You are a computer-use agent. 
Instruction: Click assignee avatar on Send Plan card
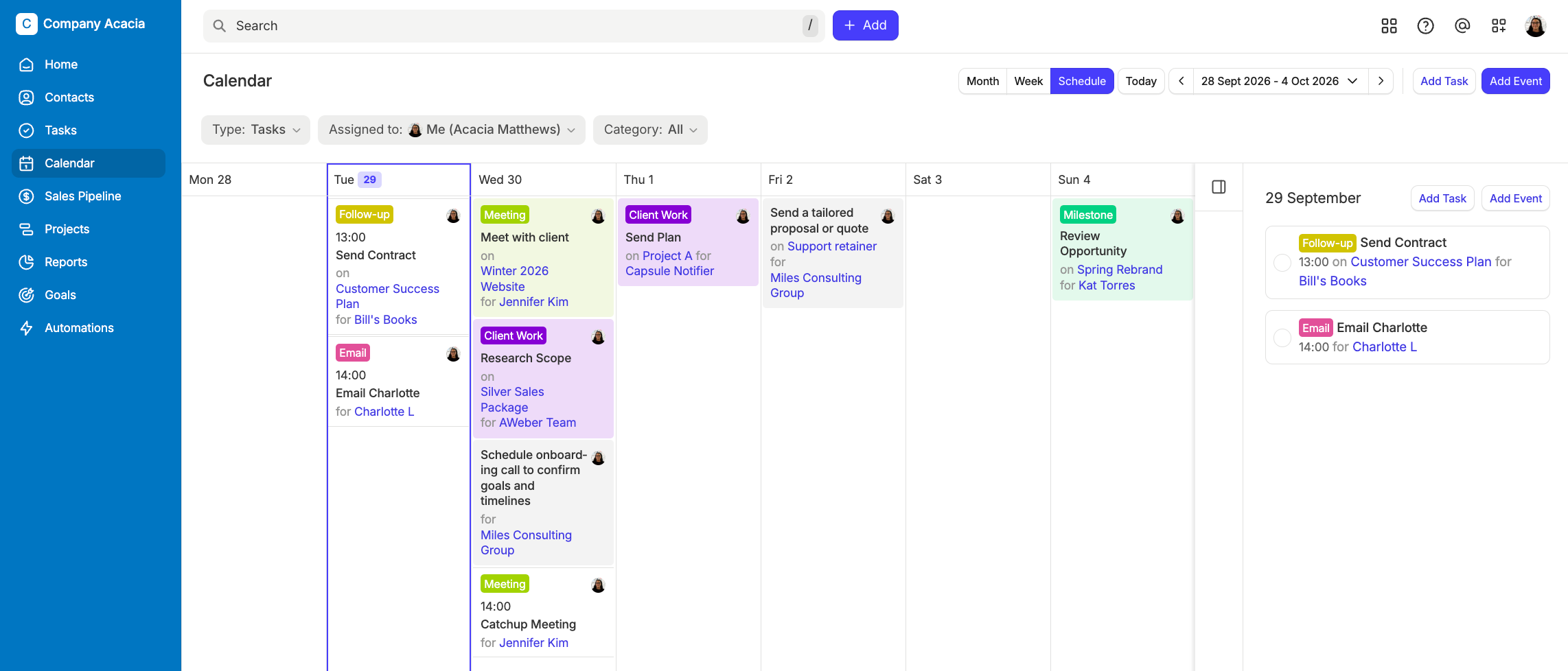tap(743, 216)
